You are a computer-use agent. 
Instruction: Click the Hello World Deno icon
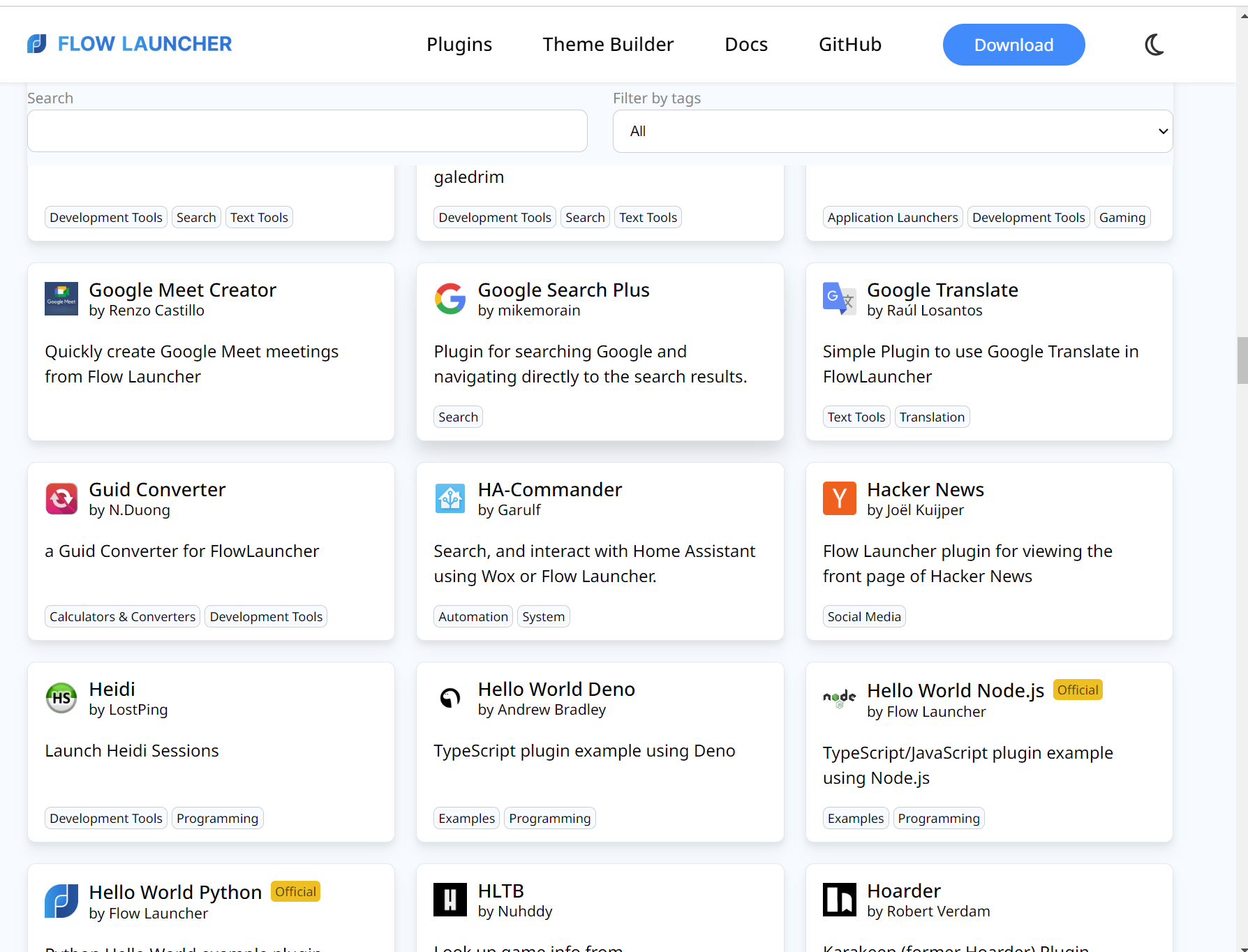pos(450,698)
